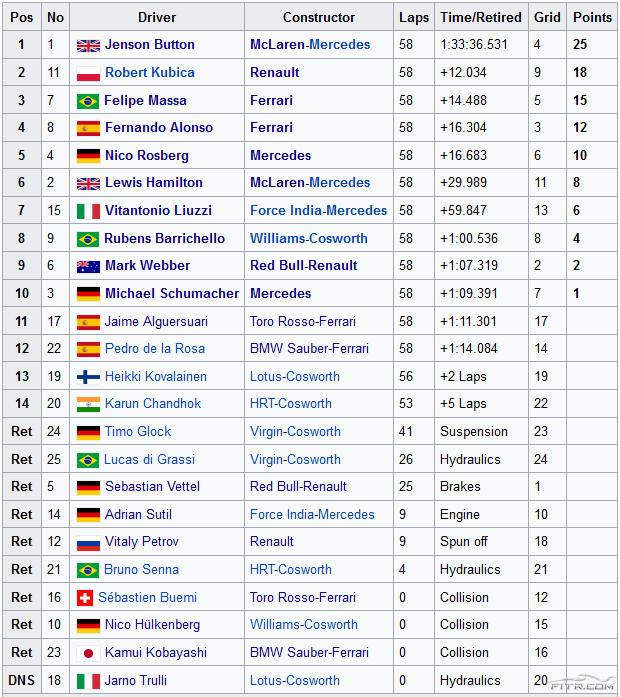
Task: Open Pedro de la Rosa's driver page
Action: point(155,349)
